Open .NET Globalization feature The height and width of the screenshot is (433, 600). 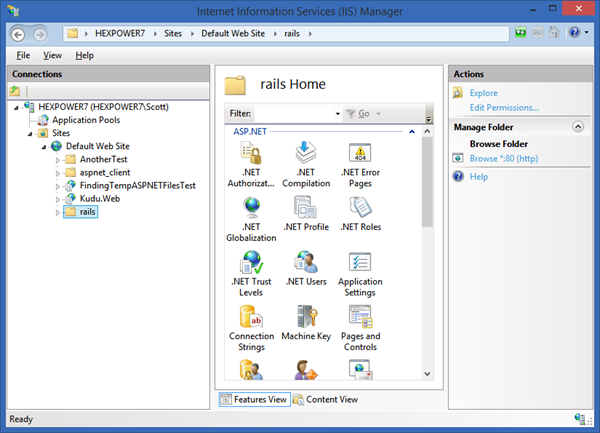pyautogui.click(x=251, y=219)
